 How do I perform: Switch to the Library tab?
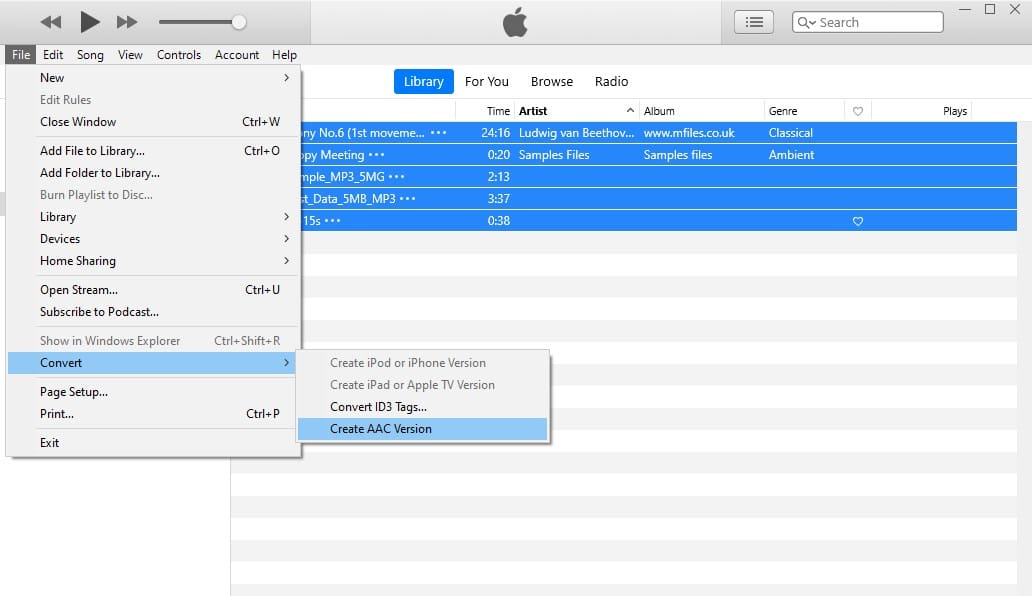(x=424, y=82)
